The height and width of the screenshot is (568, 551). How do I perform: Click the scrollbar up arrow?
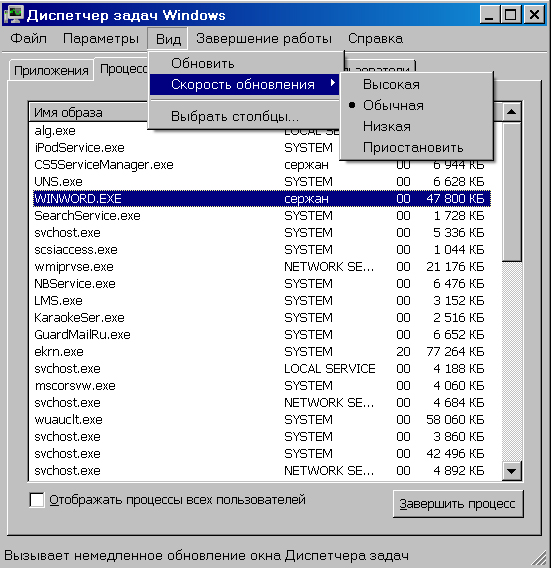point(512,112)
